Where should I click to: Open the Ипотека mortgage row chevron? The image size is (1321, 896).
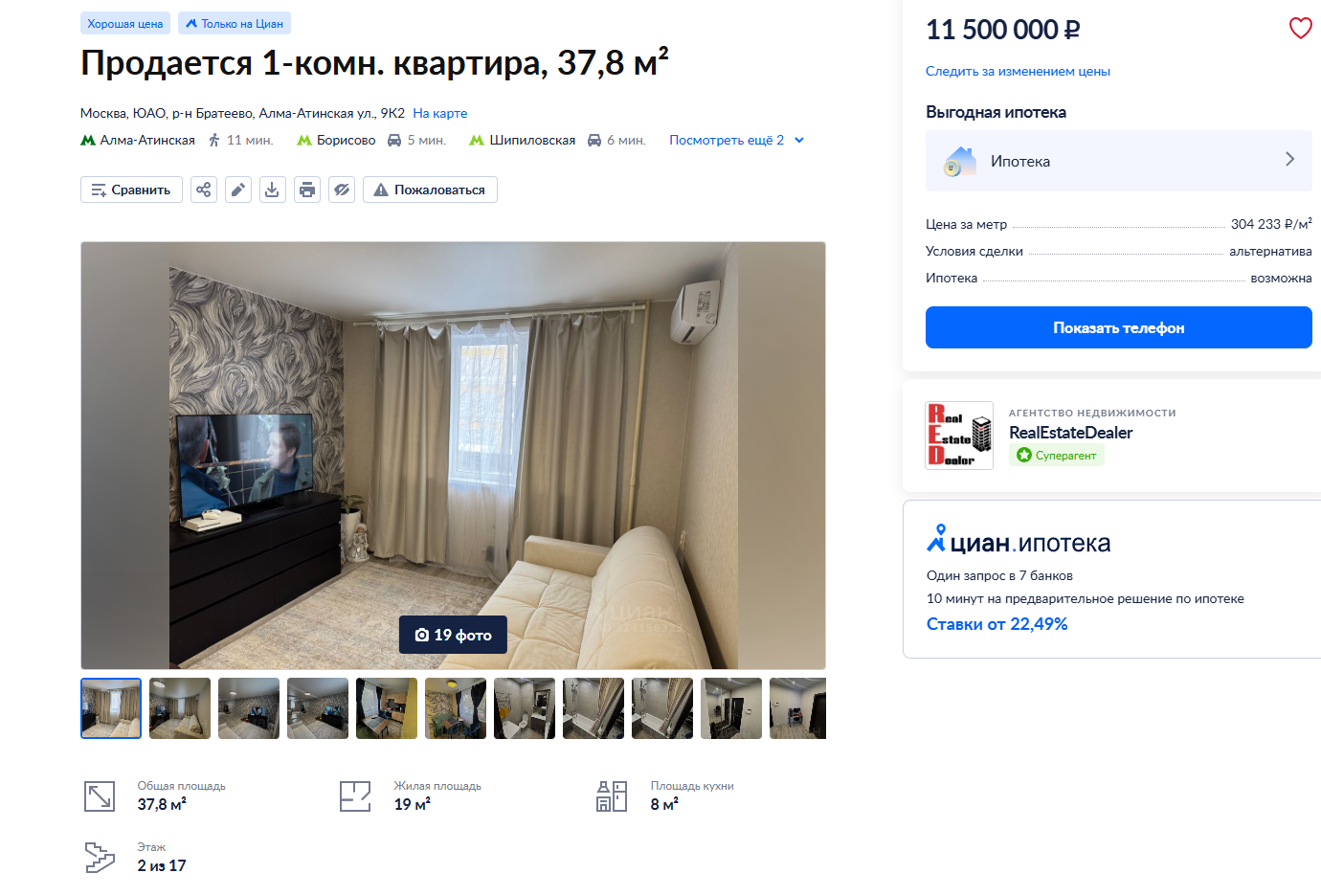tap(1290, 160)
